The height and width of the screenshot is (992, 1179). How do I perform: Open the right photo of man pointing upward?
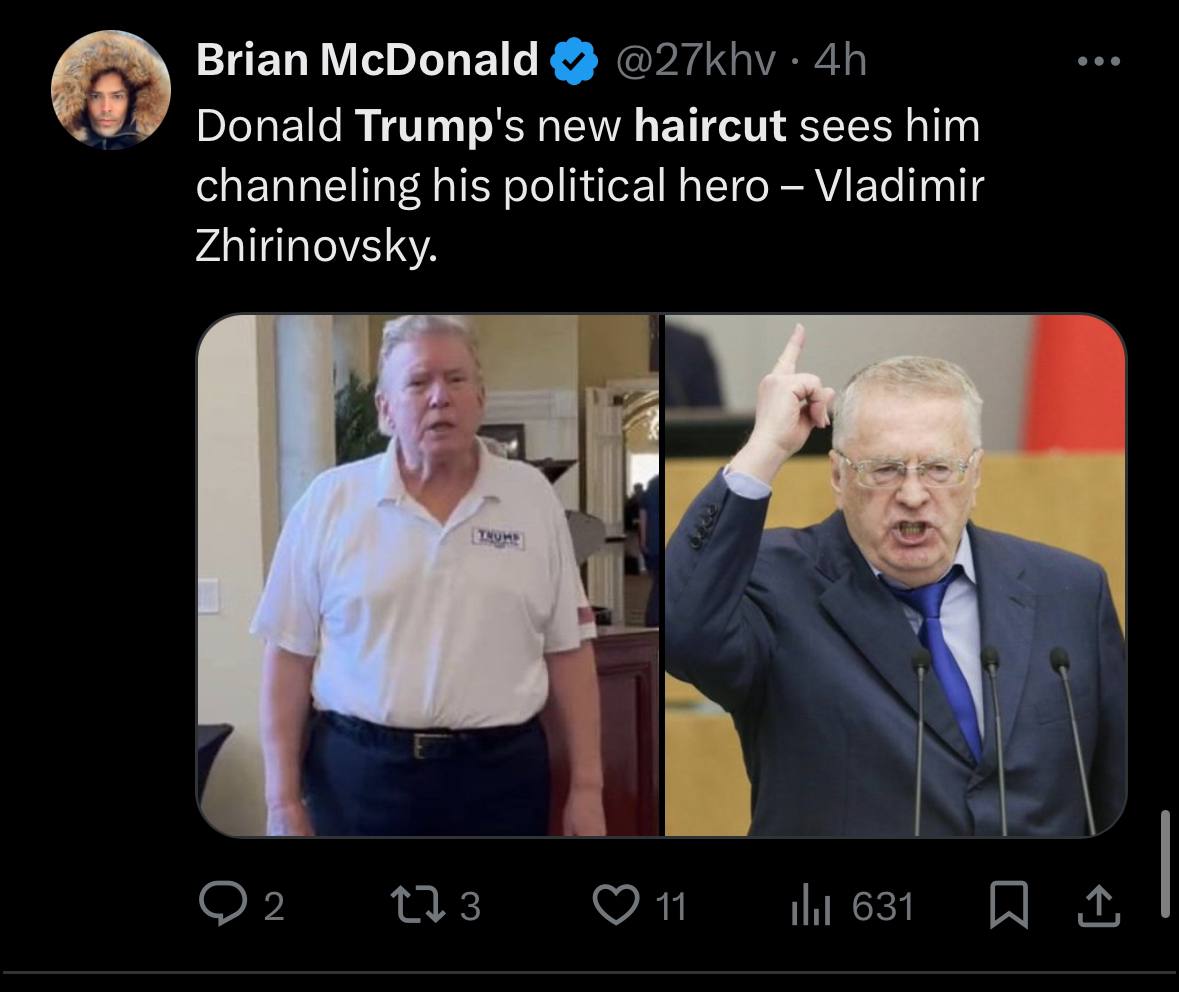click(x=895, y=575)
